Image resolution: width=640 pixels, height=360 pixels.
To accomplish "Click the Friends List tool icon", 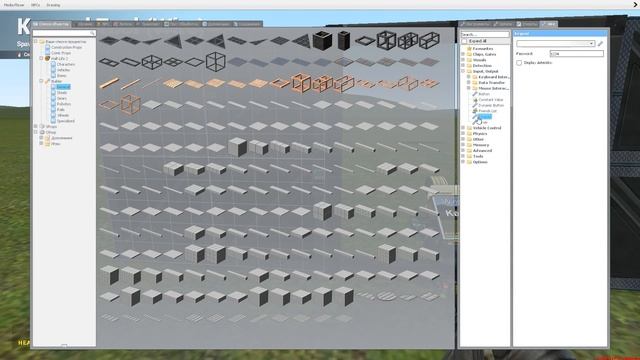I will [x=475, y=111].
